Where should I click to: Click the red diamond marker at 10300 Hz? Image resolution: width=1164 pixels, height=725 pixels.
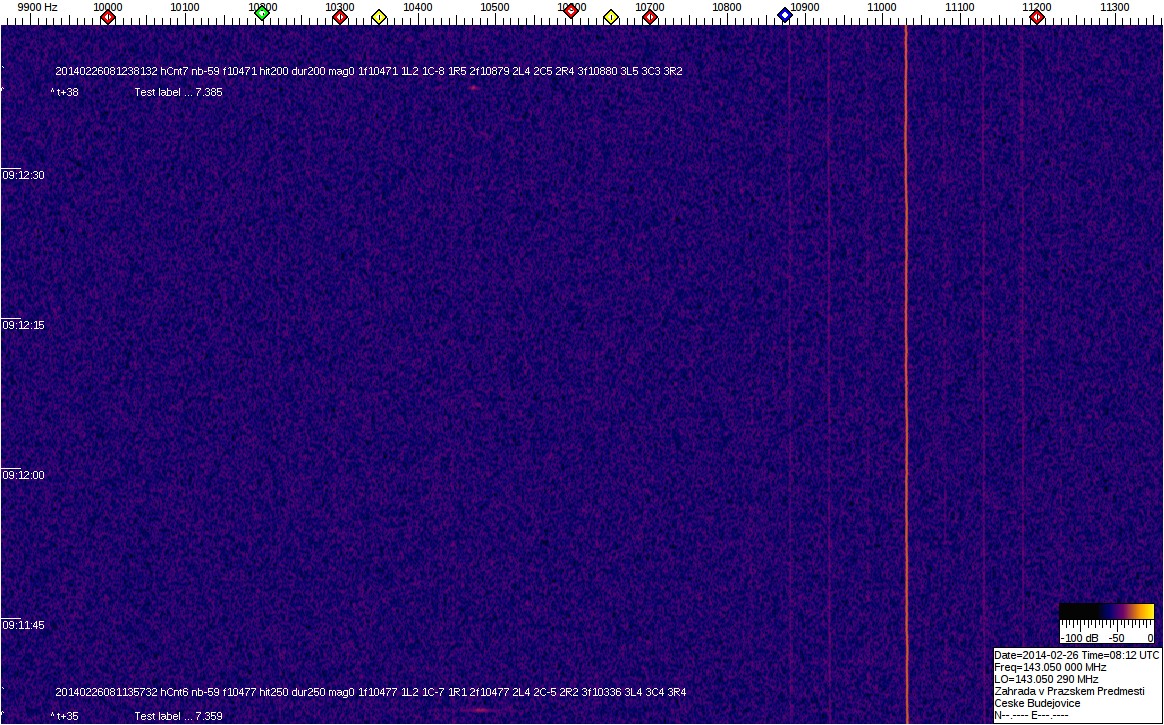pyautogui.click(x=340, y=17)
